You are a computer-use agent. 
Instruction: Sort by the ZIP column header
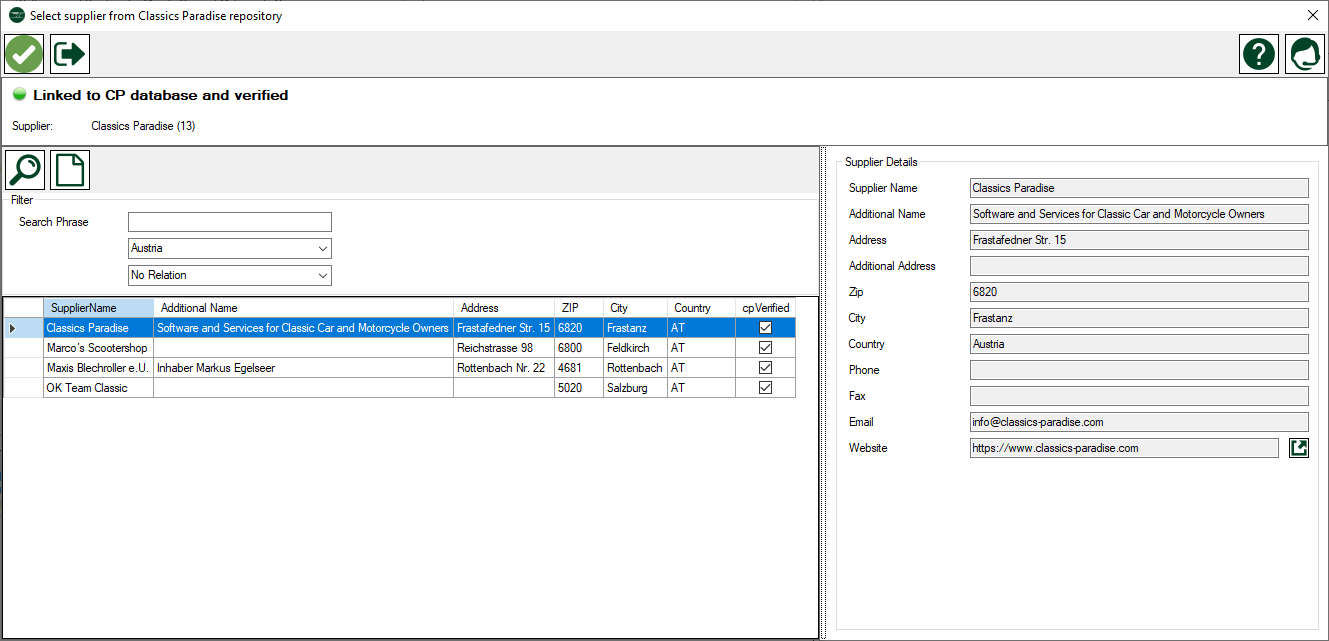[x=579, y=308]
